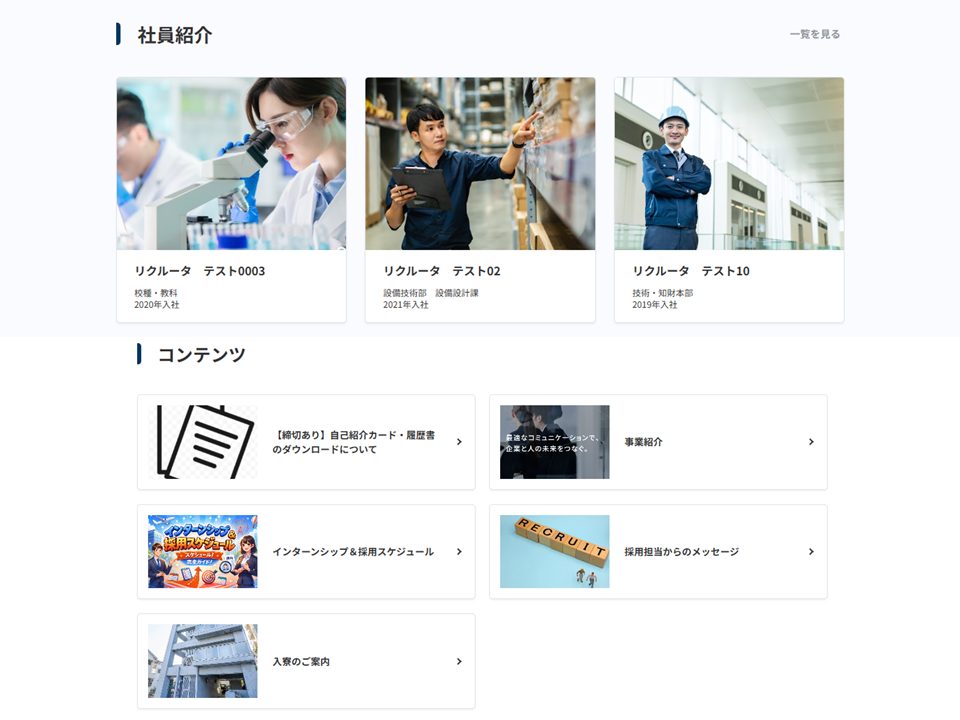The image size is (960, 720).
Task: Click the chevron on the resume download card
Action: (x=458, y=441)
